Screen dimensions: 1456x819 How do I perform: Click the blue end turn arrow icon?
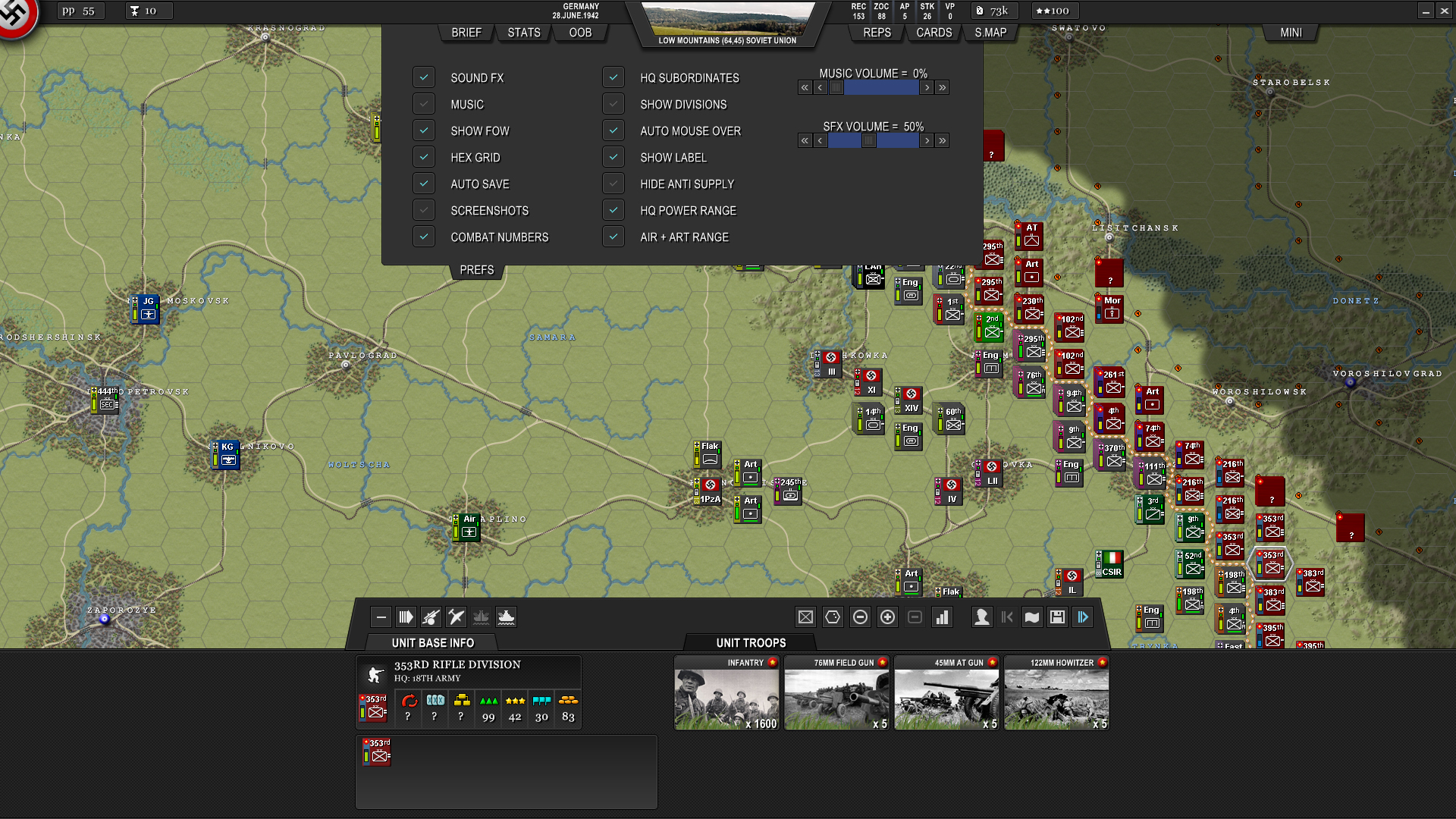click(1083, 617)
